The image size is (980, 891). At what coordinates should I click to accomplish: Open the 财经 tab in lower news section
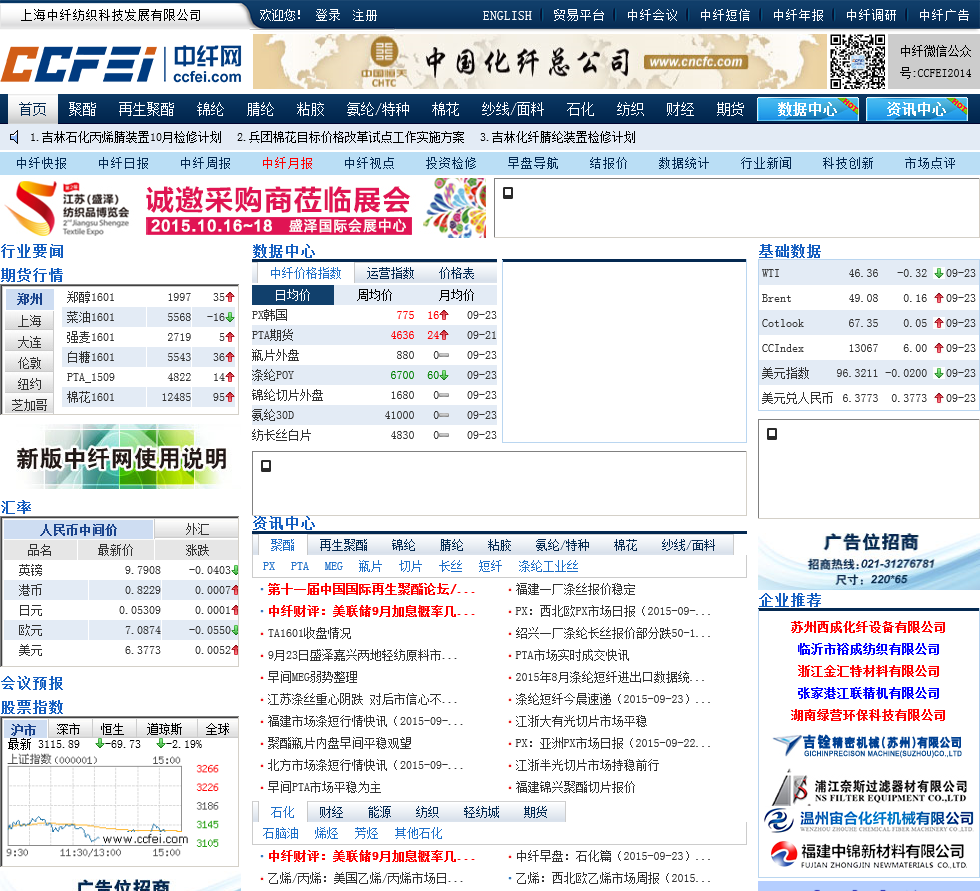pos(331,812)
